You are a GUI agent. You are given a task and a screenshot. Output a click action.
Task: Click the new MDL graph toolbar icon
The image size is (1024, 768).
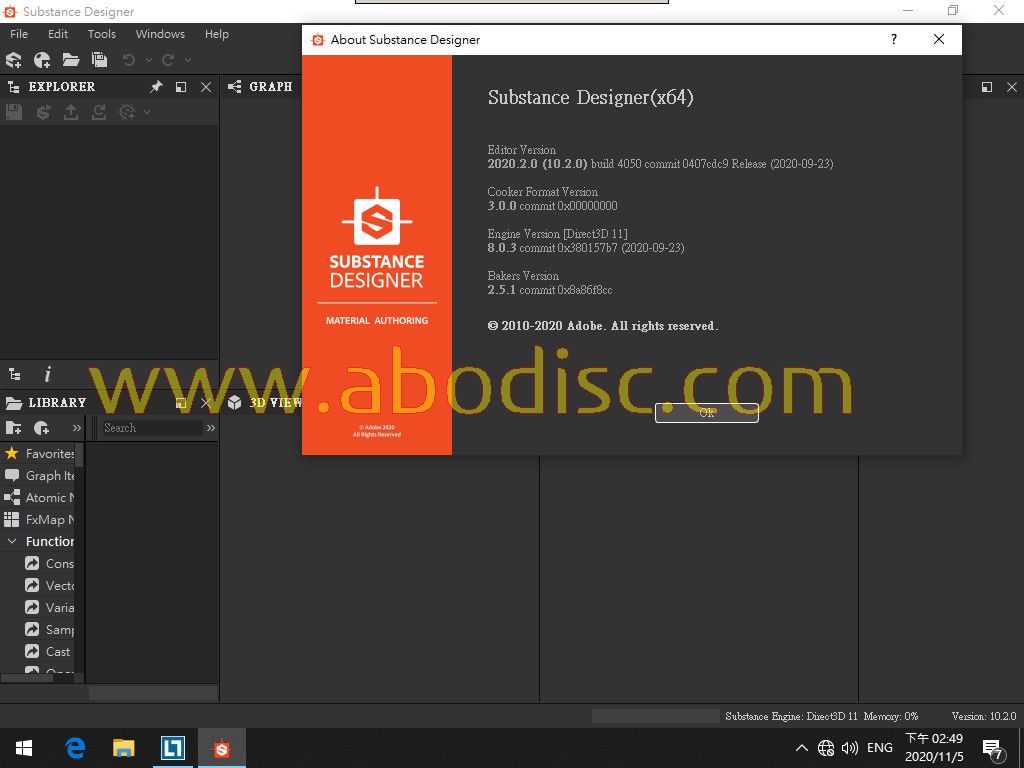[42, 60]
